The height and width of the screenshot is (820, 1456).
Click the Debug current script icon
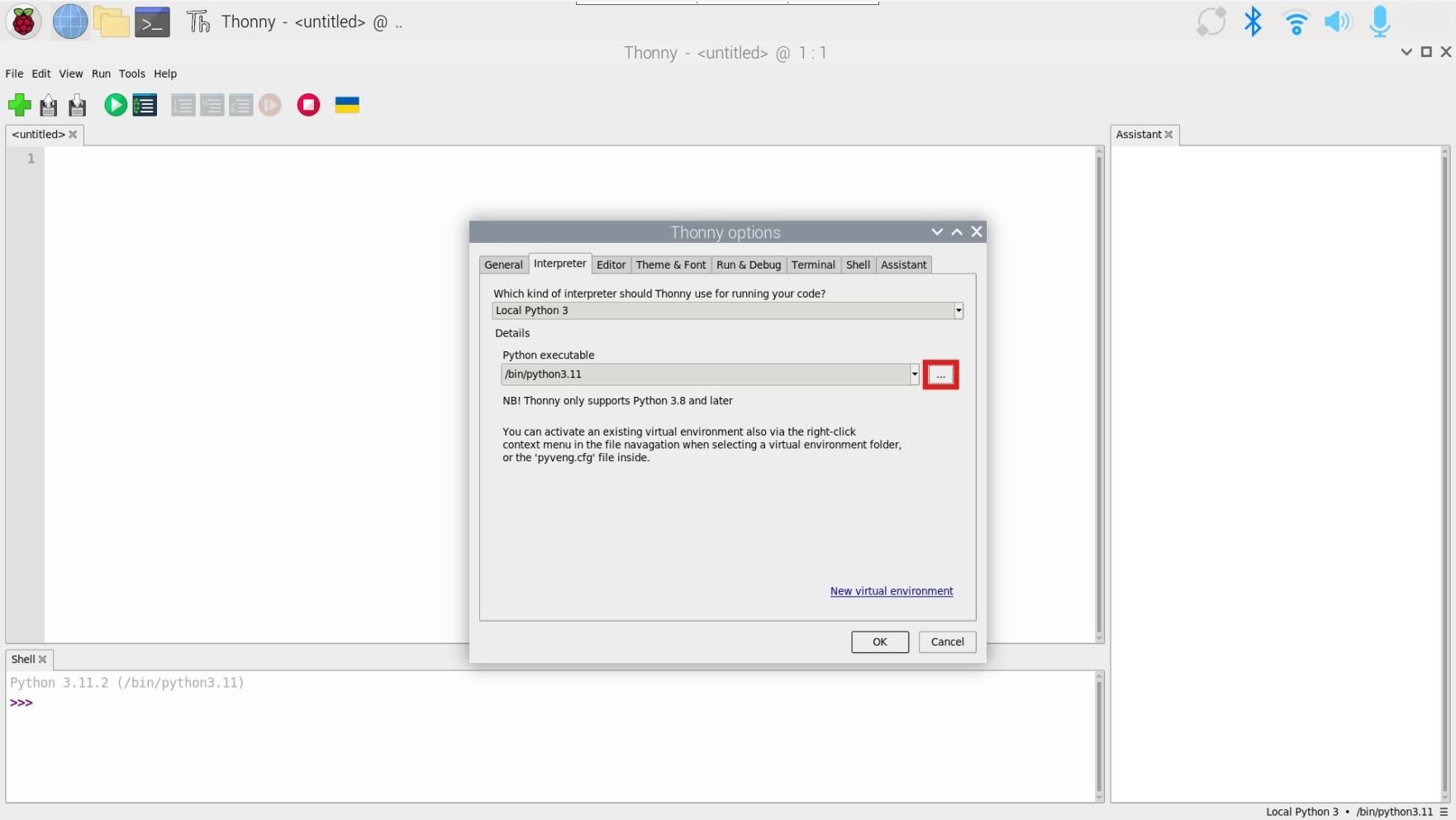(145, 105)
